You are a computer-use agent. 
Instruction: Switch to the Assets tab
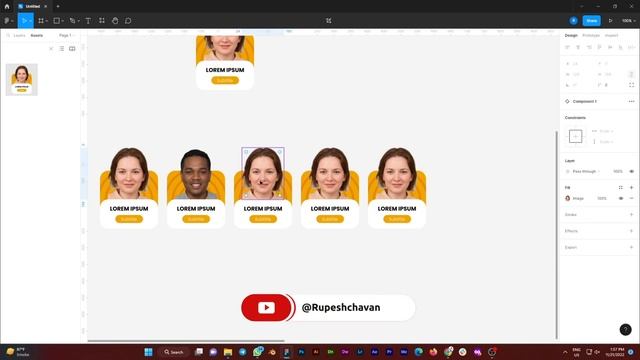(x=37, y=36)
